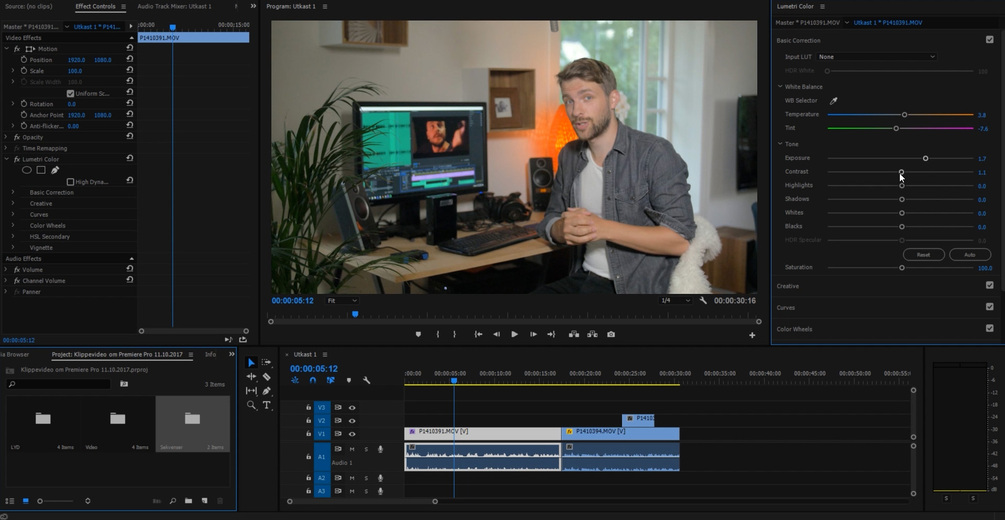Click the Reset button in Tone section
The image size is (1005, 520).
tap(924, 255)
